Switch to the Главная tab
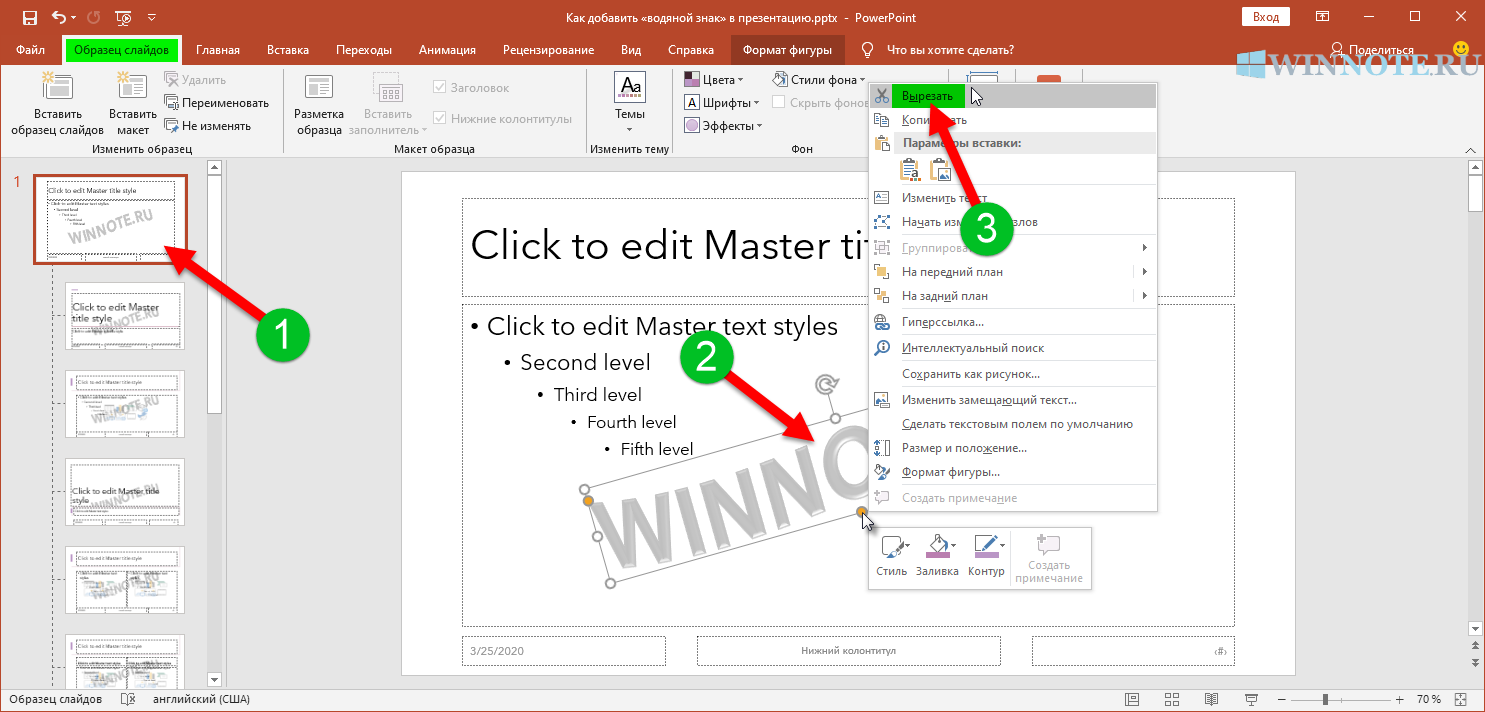Screen dimensions: 1485x712 [x=217, y=50]
